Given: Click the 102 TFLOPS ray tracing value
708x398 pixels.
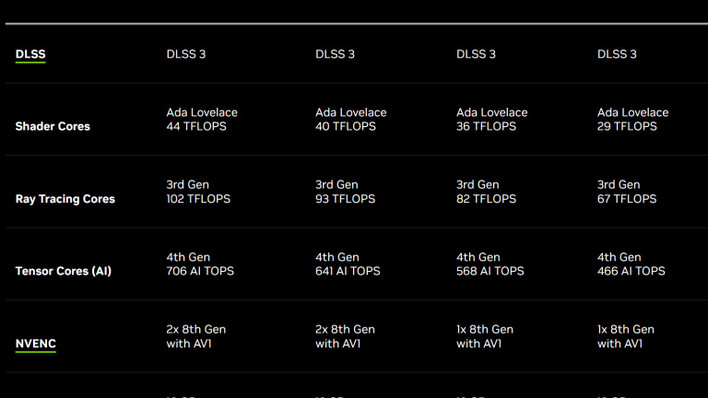Looking at the screenshot, I should (198, 199).
